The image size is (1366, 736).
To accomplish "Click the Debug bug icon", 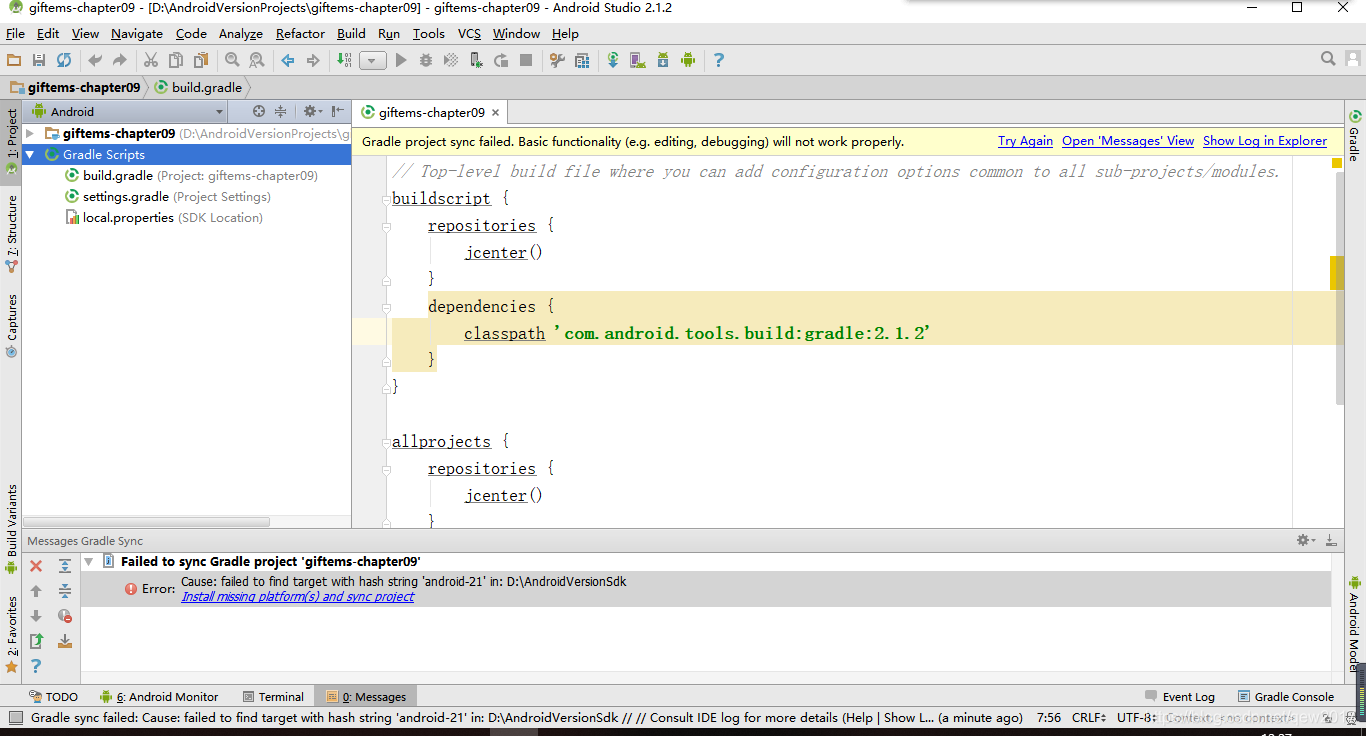I will click(x=426, y=60).
